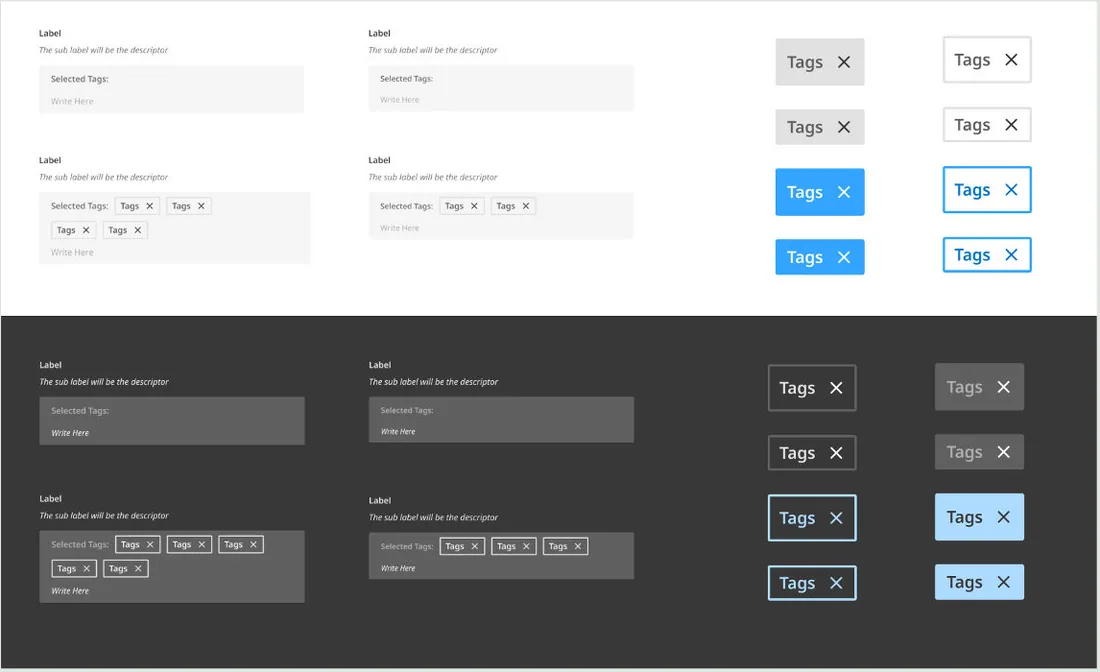Focus Write Here in light left empty field
The width and height of the screenshot is (1100, 672).
coord(72,102)
